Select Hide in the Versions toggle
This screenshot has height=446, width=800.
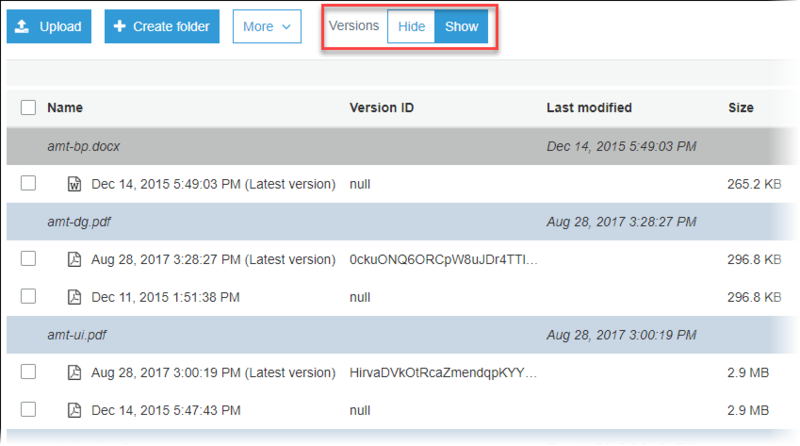[411, 26]
